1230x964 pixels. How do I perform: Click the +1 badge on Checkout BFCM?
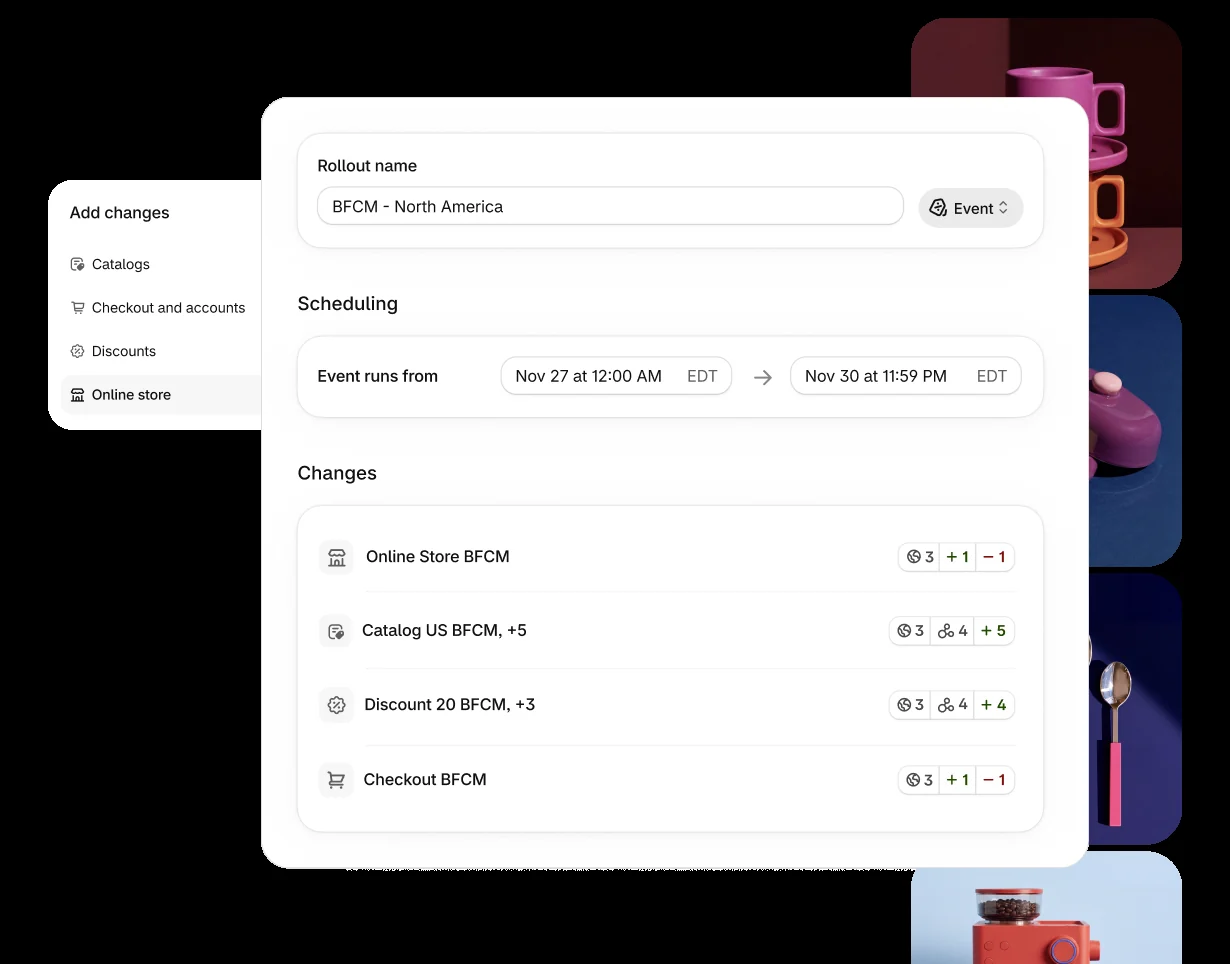[957, 780]
